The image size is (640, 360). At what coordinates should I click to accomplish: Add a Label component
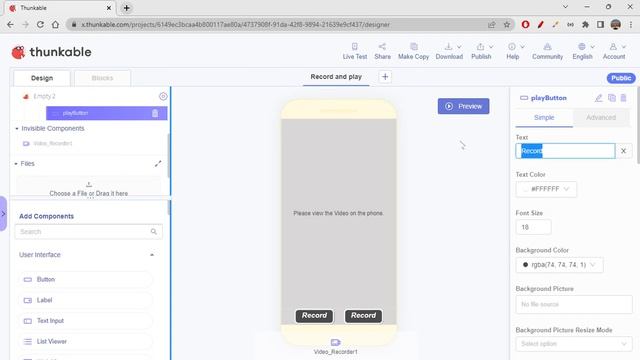coord(85,300)
